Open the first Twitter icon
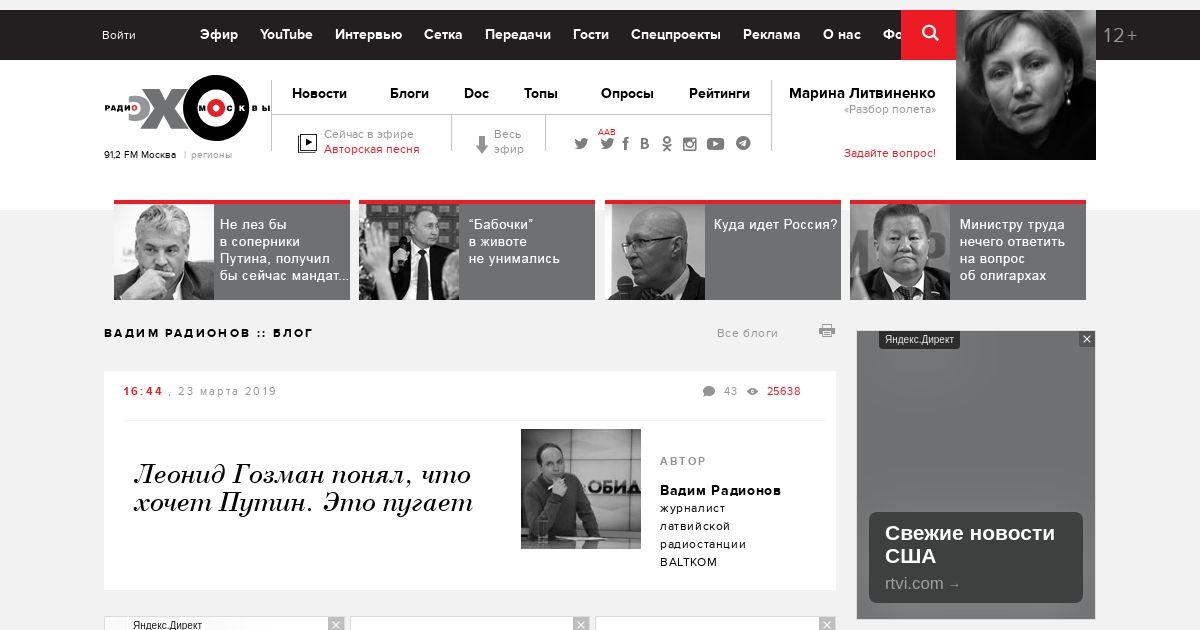This screenshot has height=630, width=1200. [581, 144]
